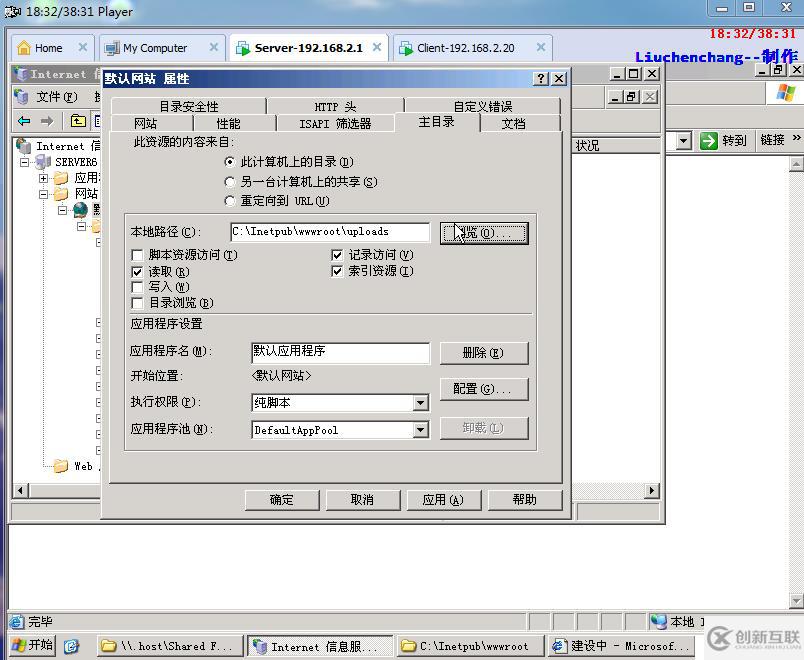Viewport: 804px width, 660px height.
Task: Toggle the 读取 checkbox
Action: click(137, 271)
